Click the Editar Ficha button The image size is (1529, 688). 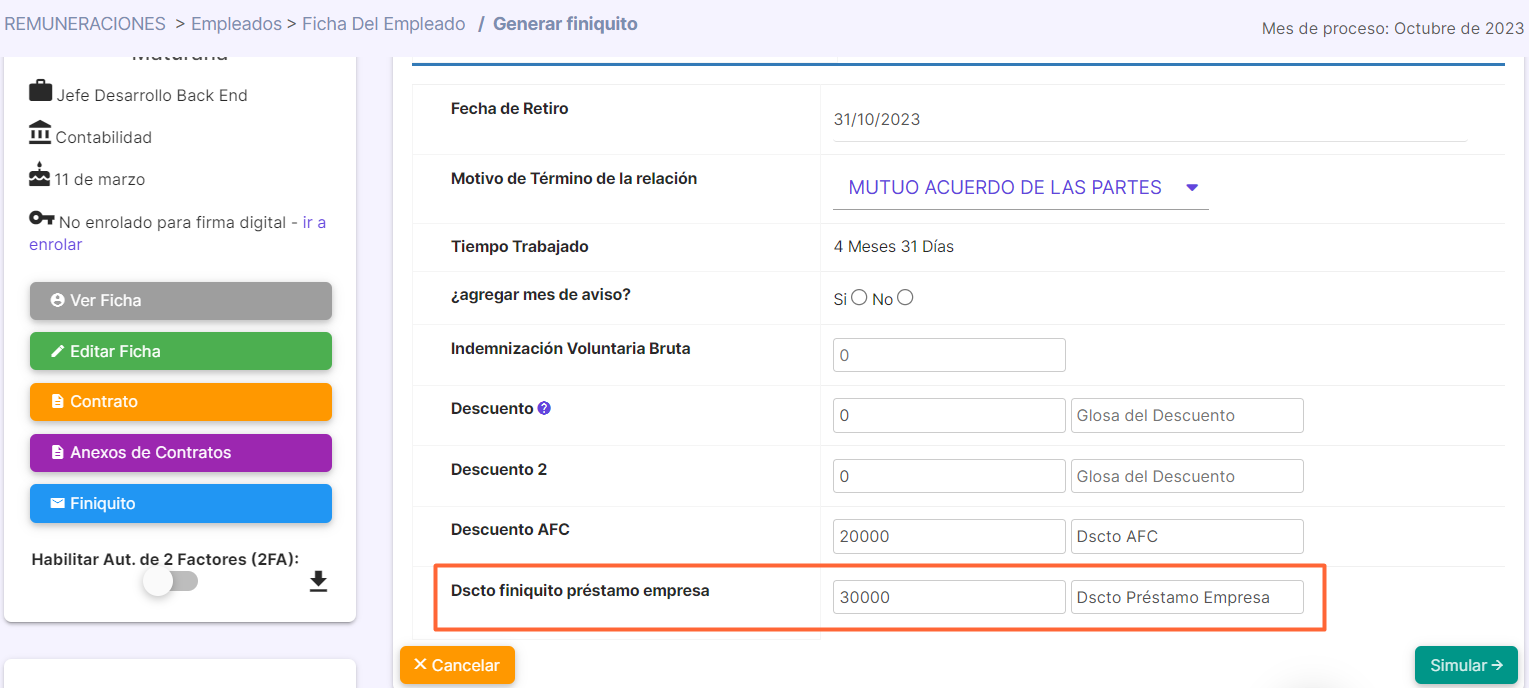pos(181,351)
